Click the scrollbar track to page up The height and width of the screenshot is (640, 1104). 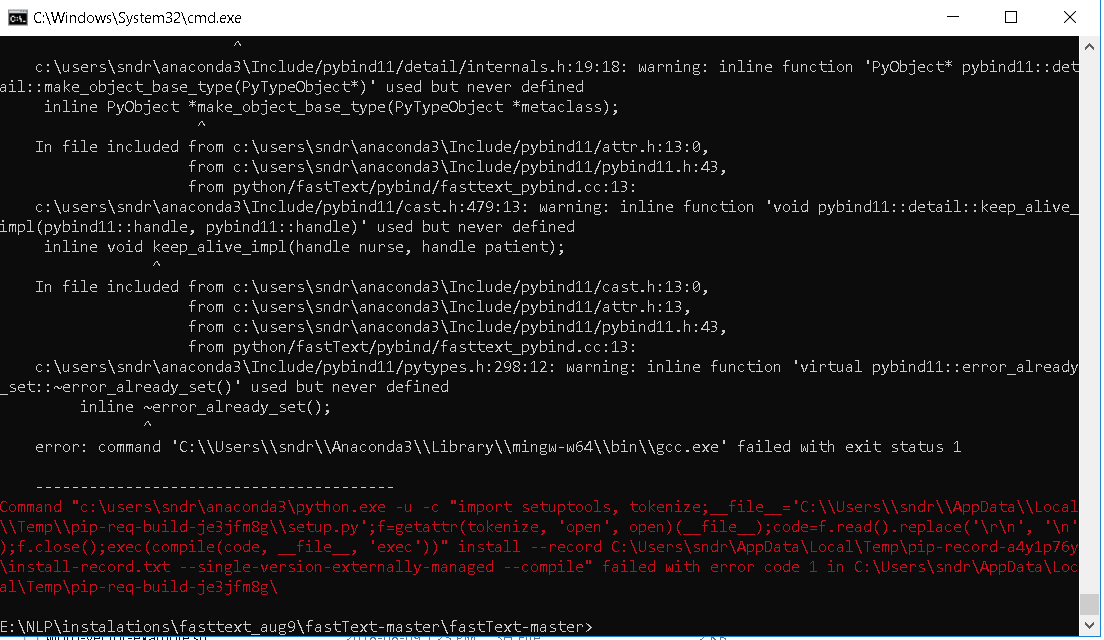pos(1089,300)
